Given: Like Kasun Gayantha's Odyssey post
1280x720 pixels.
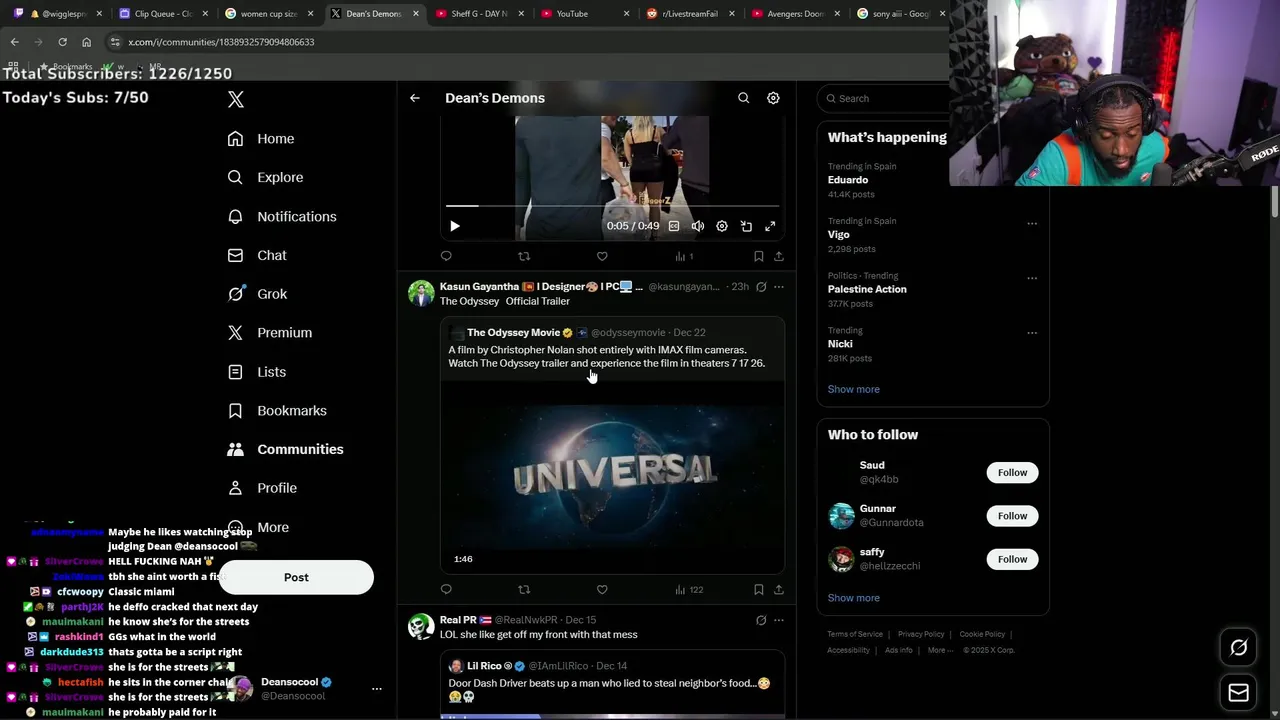Looking at the screenshot, I should click(x=602, y=590).
